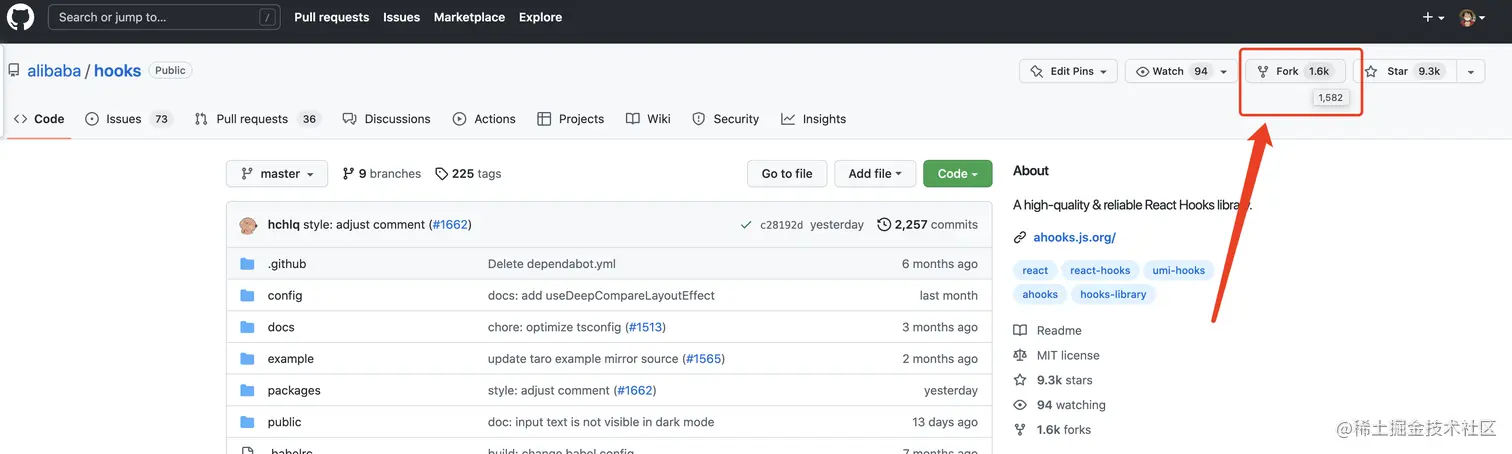View 1.6k forks in About sidebar
This screenshot has height=454, width=1512.
(1052, 430)
